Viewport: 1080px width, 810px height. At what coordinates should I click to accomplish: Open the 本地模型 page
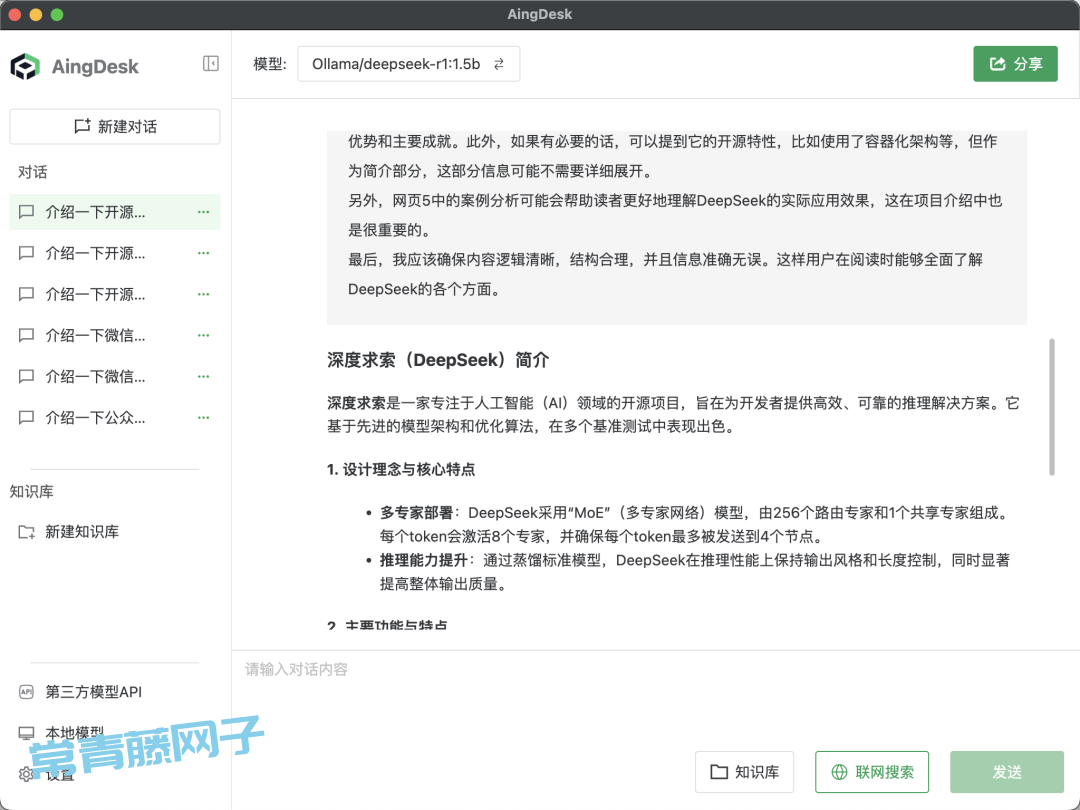(74, 733)
